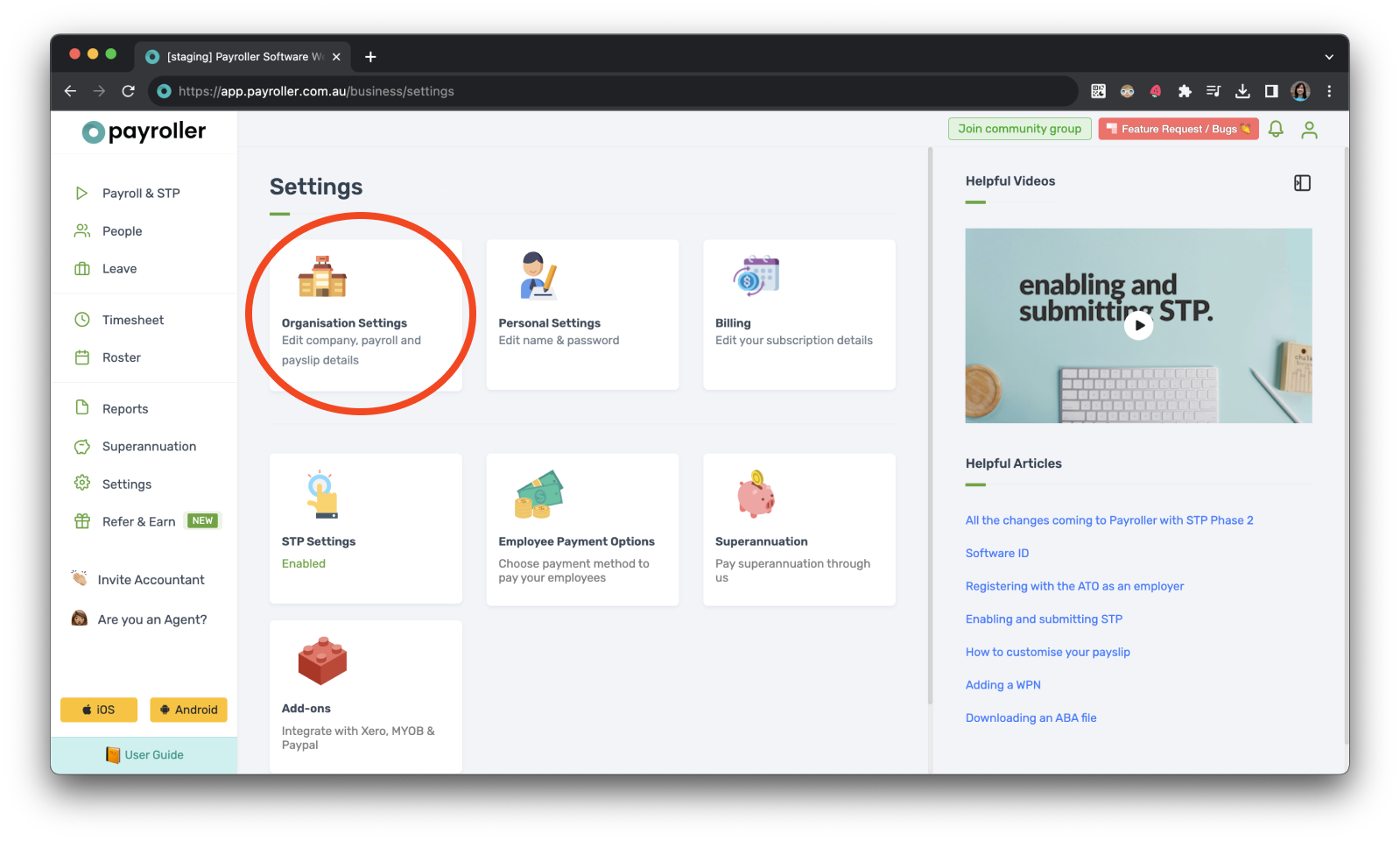This screenshot has width=1400, height=841.
Task: Open the Payroll & STP menu item
Action: click(x=141, y=194)
